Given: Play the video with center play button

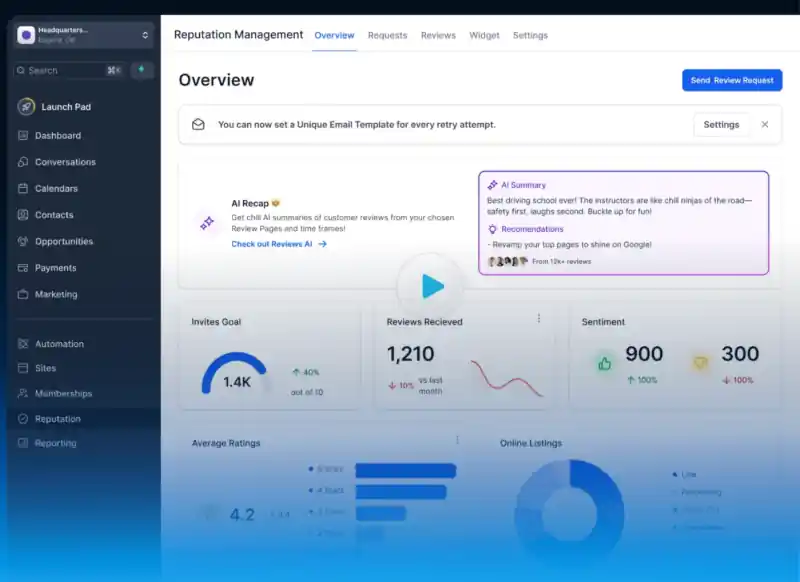Looking at the screenshot, I should tap(431, 286).
